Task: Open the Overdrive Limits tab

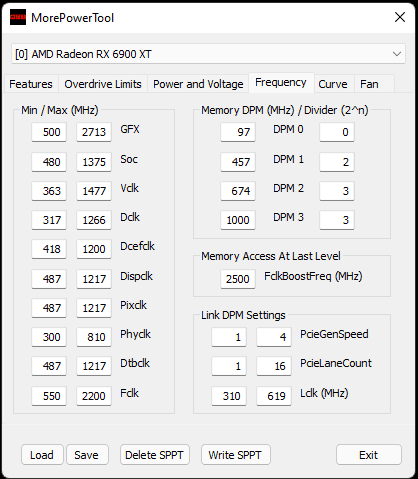Action: [103, 84]
